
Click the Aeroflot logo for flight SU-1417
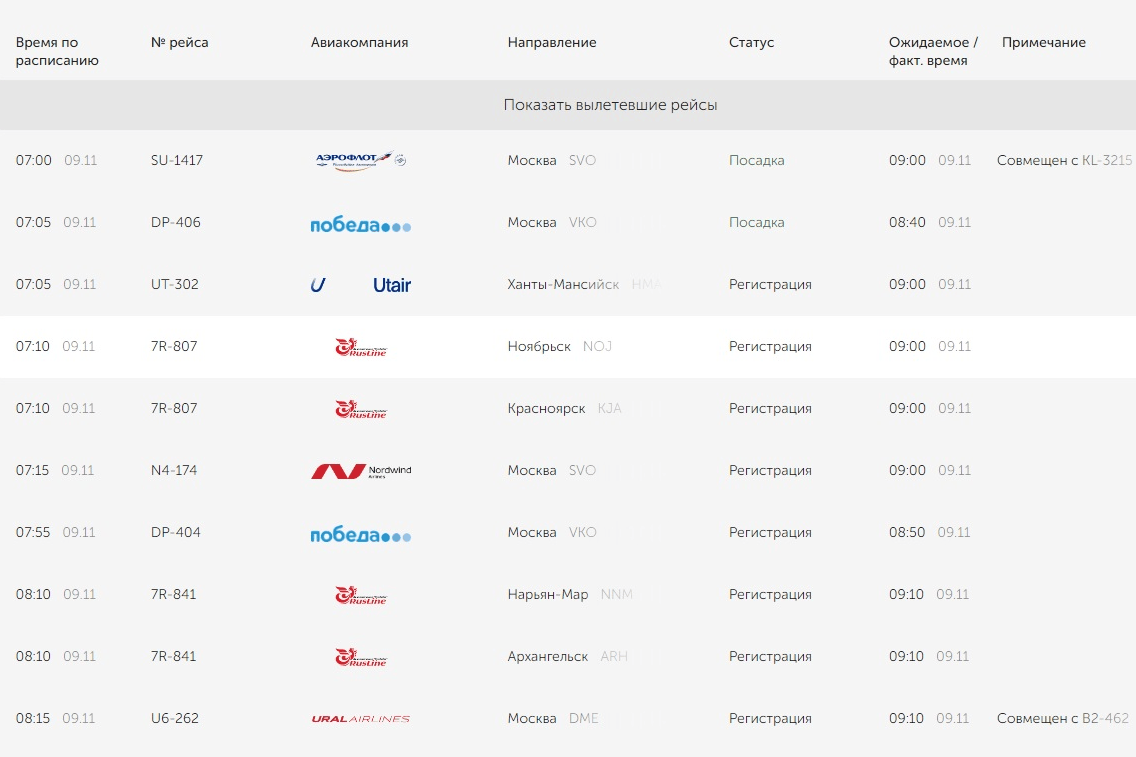click(x=361, y=161)
